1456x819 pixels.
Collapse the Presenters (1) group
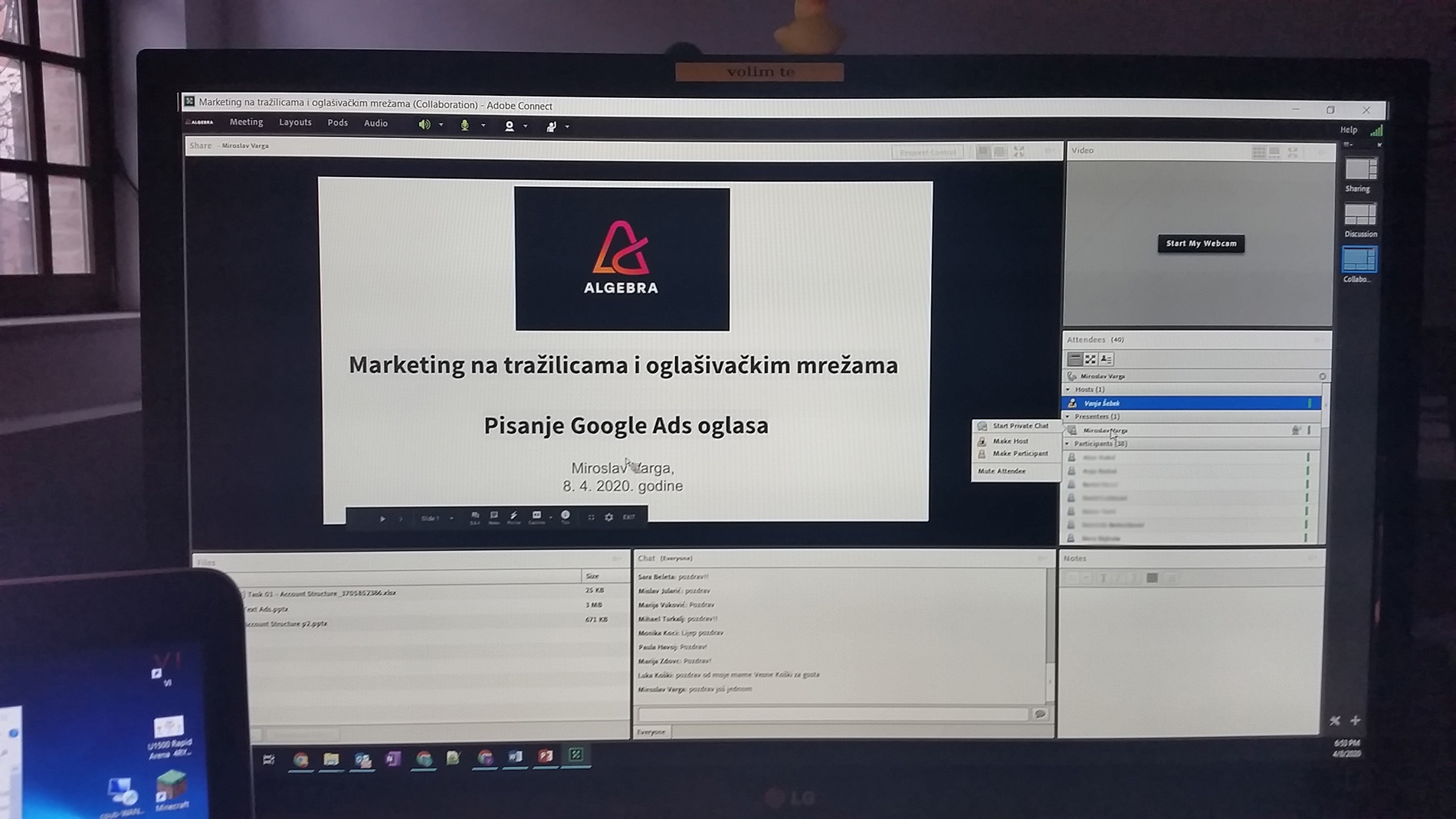pyautogui.click(x=1068, y=416)
